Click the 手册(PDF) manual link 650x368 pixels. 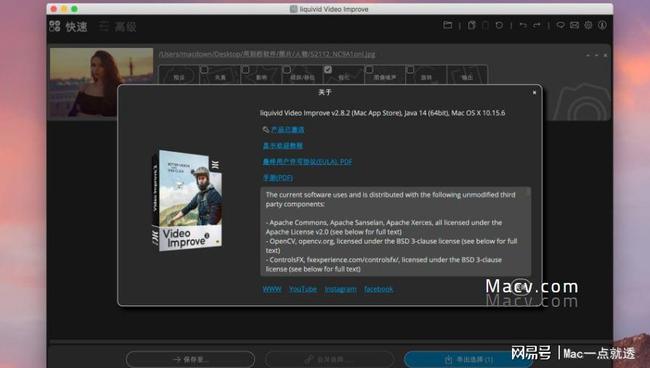[278, 177]
